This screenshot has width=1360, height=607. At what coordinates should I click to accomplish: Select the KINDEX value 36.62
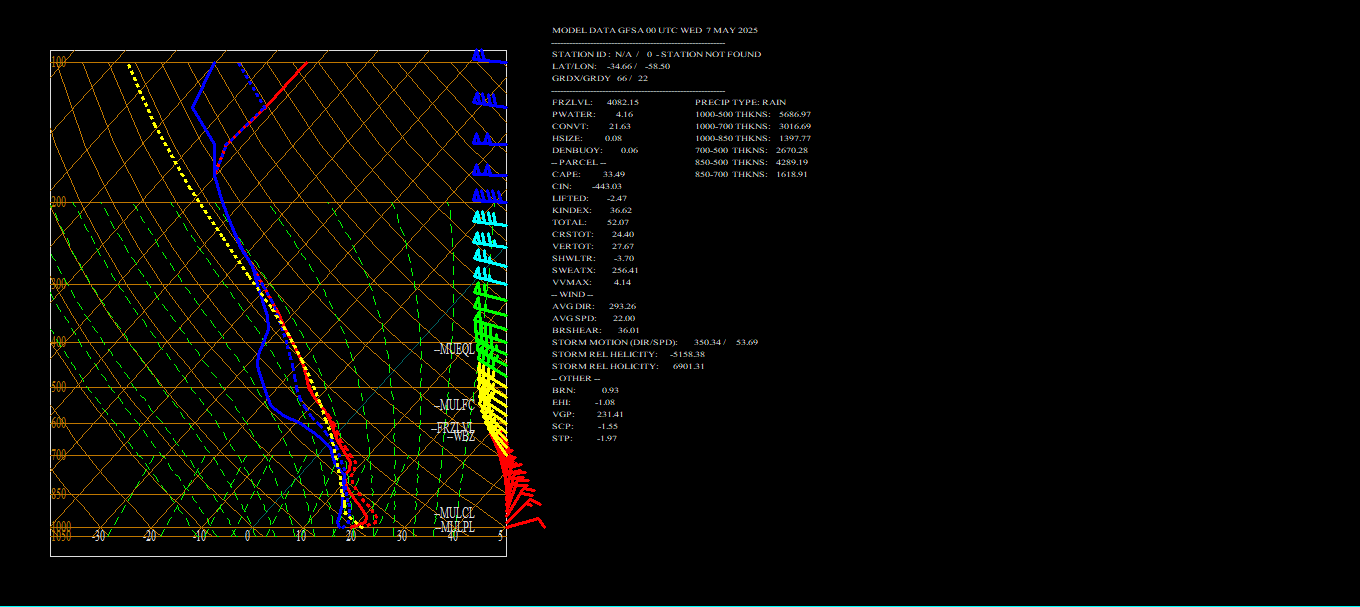tap(620, 210)
